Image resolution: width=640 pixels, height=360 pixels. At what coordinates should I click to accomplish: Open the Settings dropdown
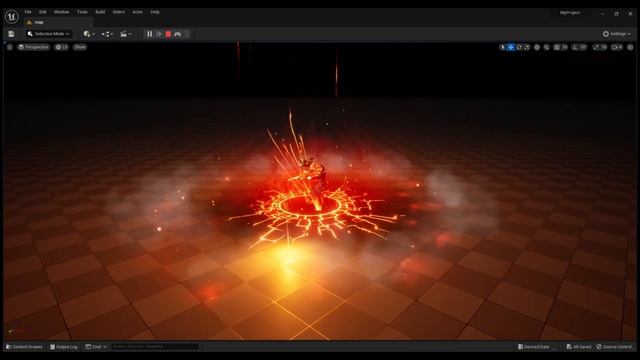617,34
